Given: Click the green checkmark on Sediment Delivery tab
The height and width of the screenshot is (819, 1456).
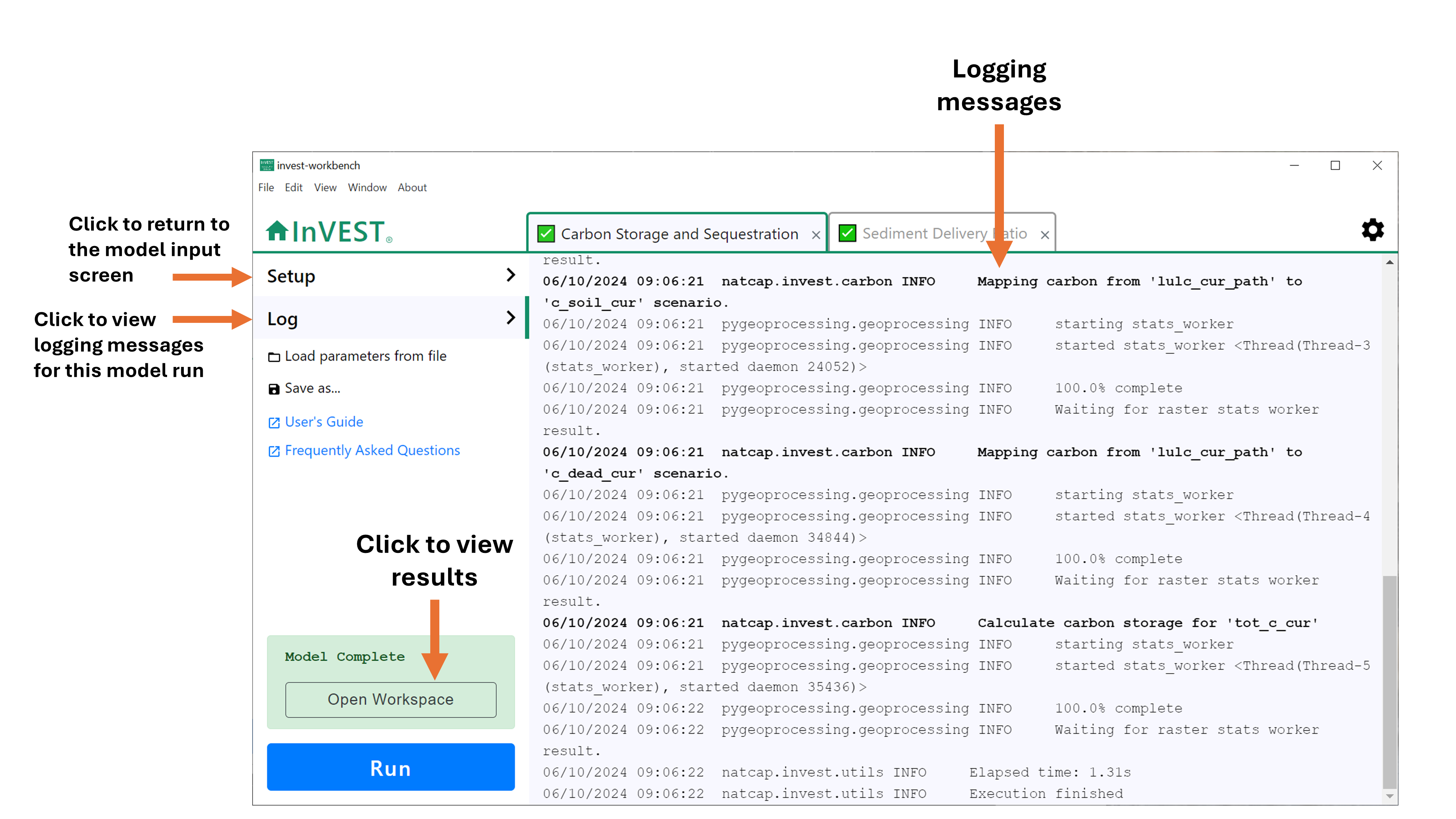Looking at the screenshot, I should (x=847, y=233).
